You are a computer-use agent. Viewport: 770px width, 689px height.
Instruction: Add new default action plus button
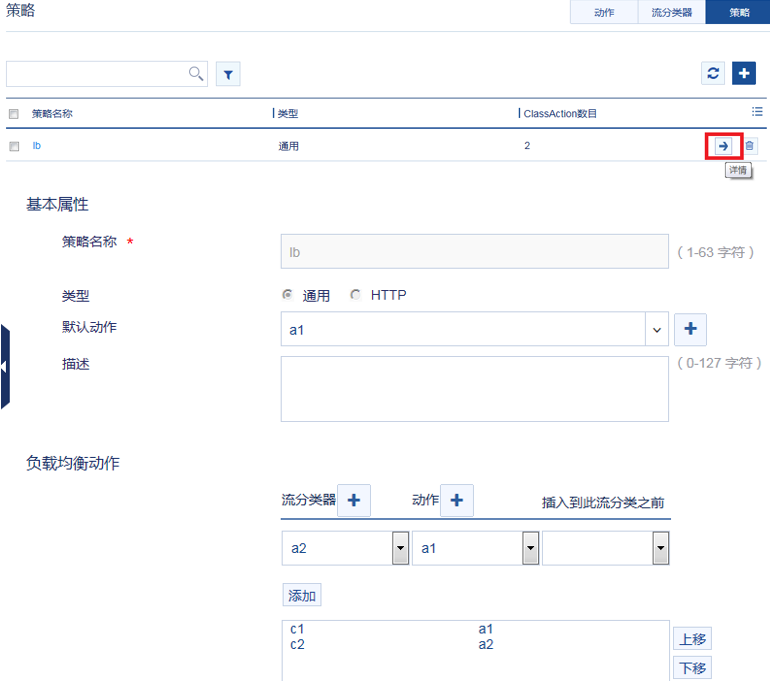(x=691, y=329)
